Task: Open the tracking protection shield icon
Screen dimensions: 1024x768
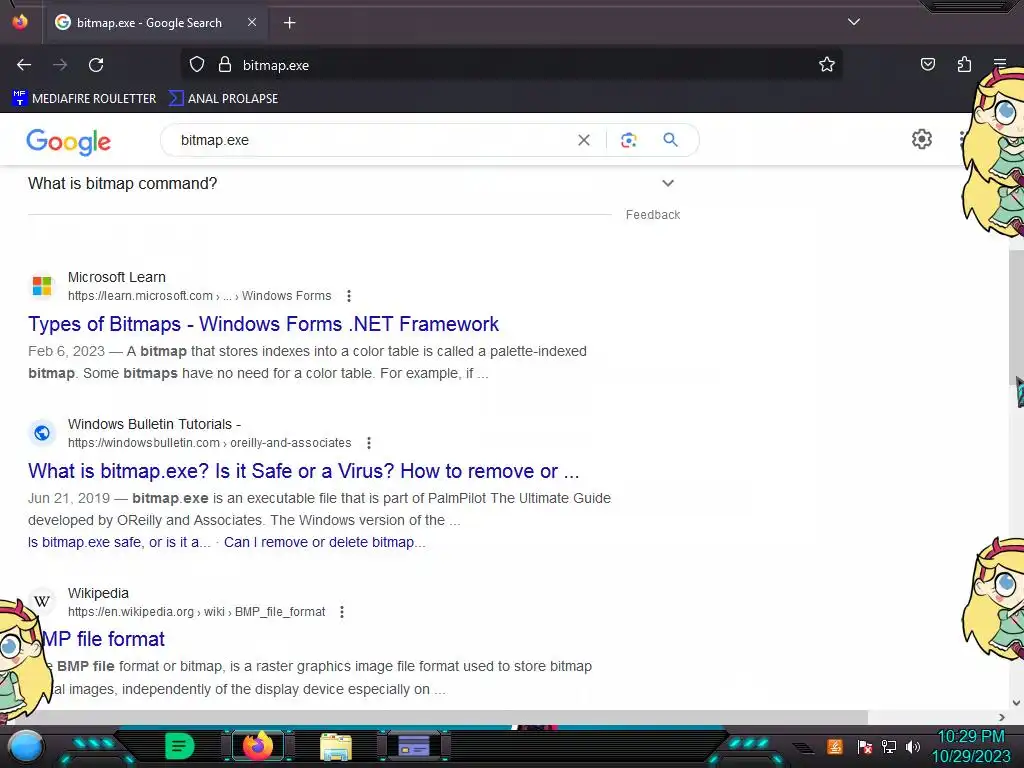Action: coord(197,65)
